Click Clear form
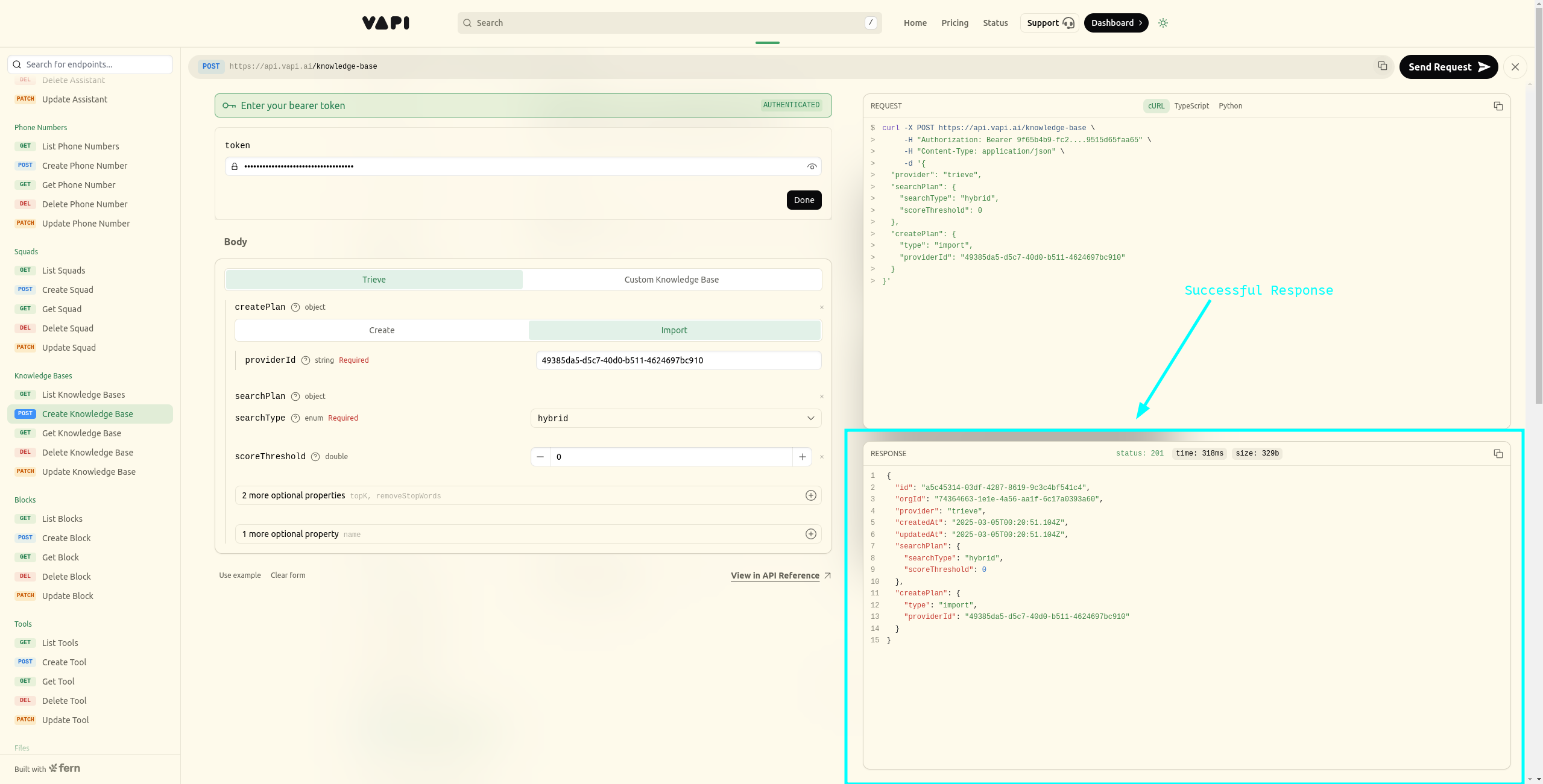The height and width of the screenshot is (784, 1543). click(x=288, y=575)
